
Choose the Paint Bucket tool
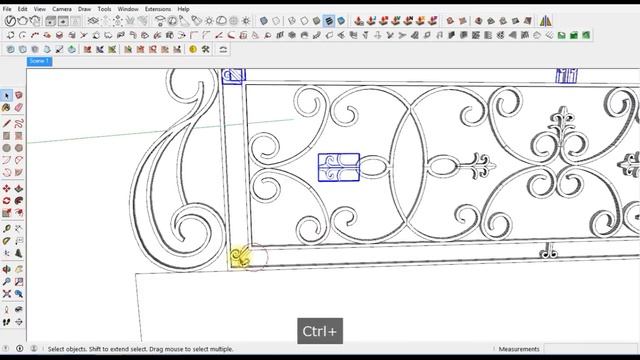tap(6, 108)
